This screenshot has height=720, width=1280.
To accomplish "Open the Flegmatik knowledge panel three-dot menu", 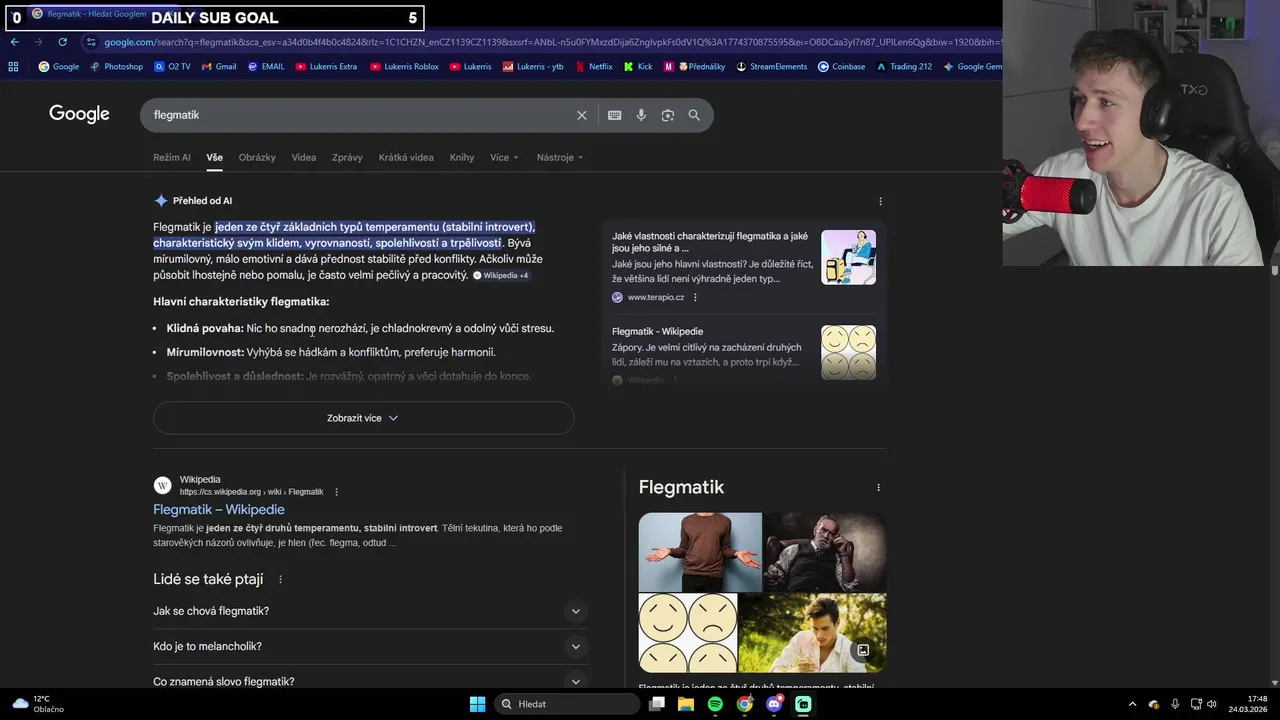I will (878, 488).
